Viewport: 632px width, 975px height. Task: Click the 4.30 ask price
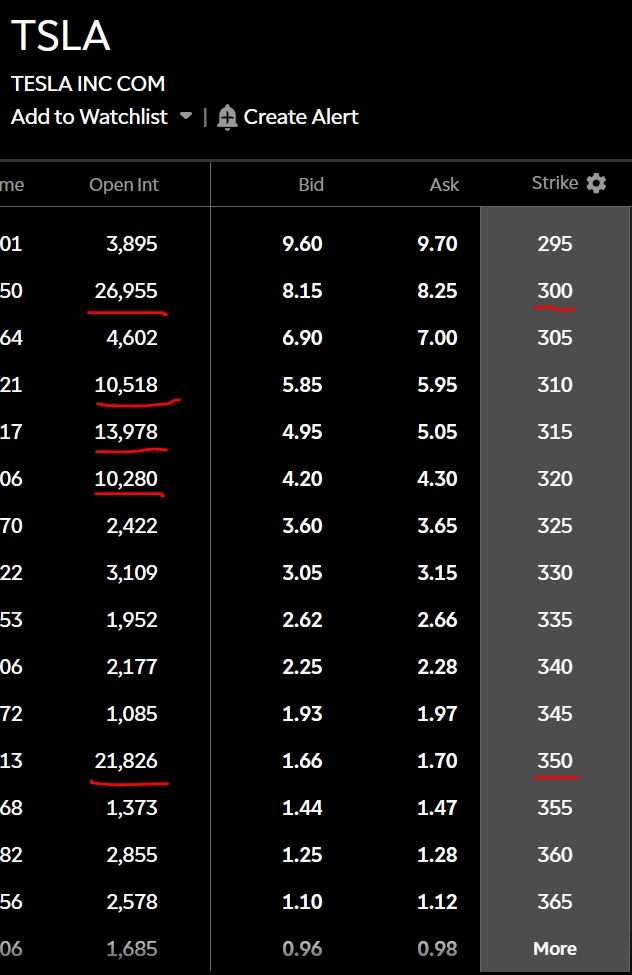click(437, 479)
